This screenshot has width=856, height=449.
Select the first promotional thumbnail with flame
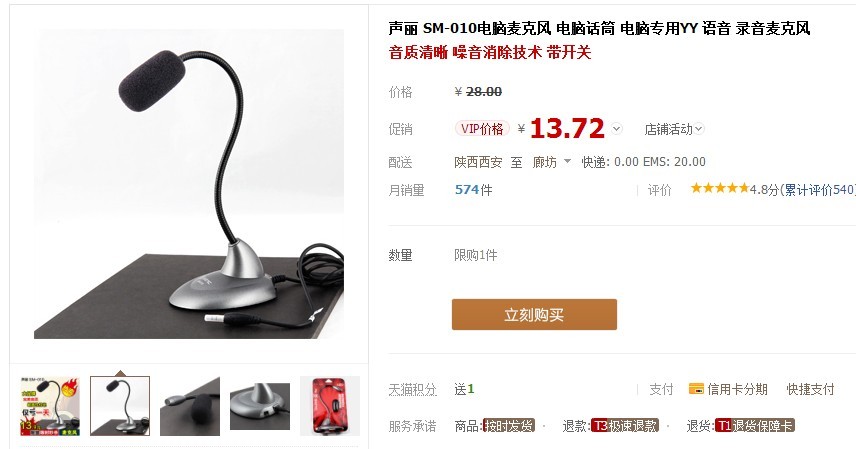[x=50, y=406]
